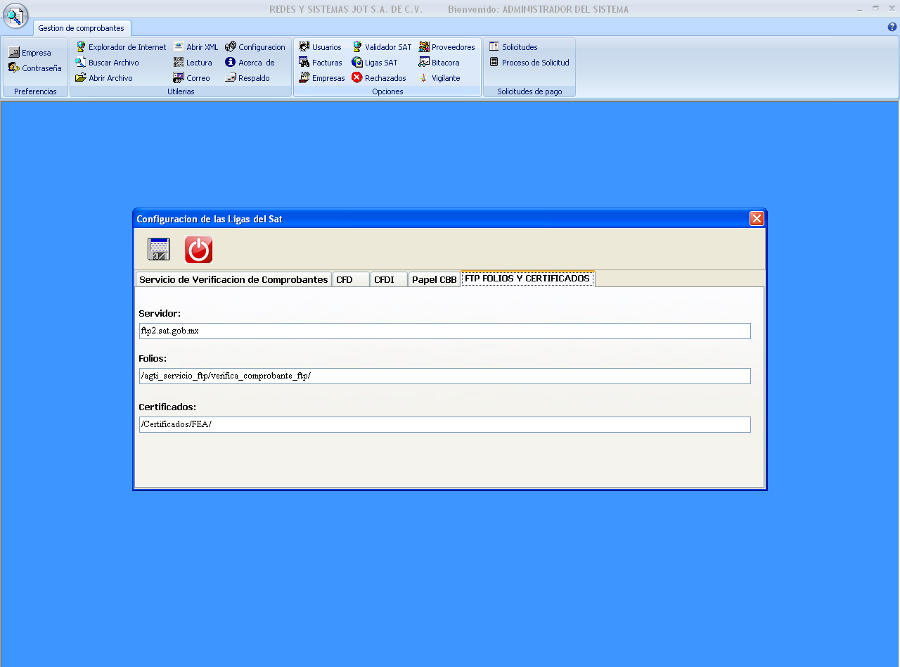
Task: Open Servicio de Verificacion de Comprobantes tab
Action: click(x=233, y=280)
